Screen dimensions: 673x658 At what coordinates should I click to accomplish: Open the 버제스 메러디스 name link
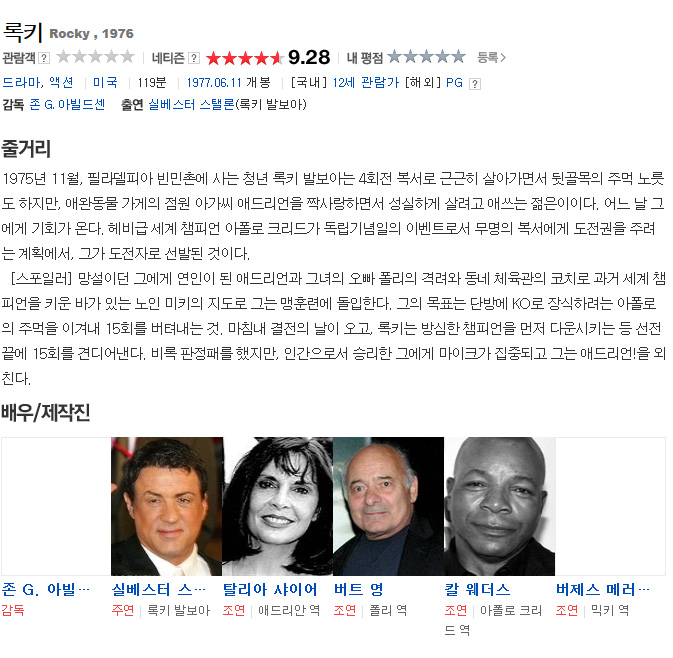(603, 590)
